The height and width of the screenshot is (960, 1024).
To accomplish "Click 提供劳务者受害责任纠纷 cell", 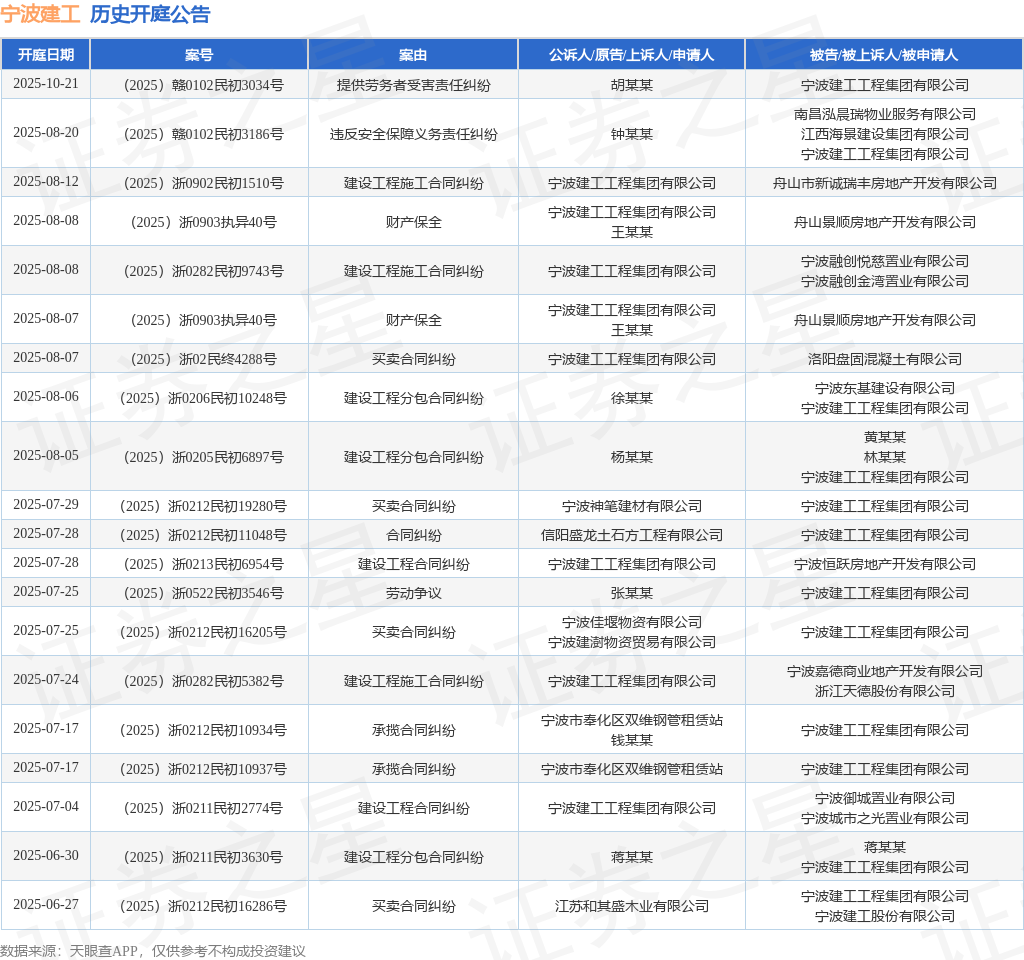I will (x=413, y=85).
